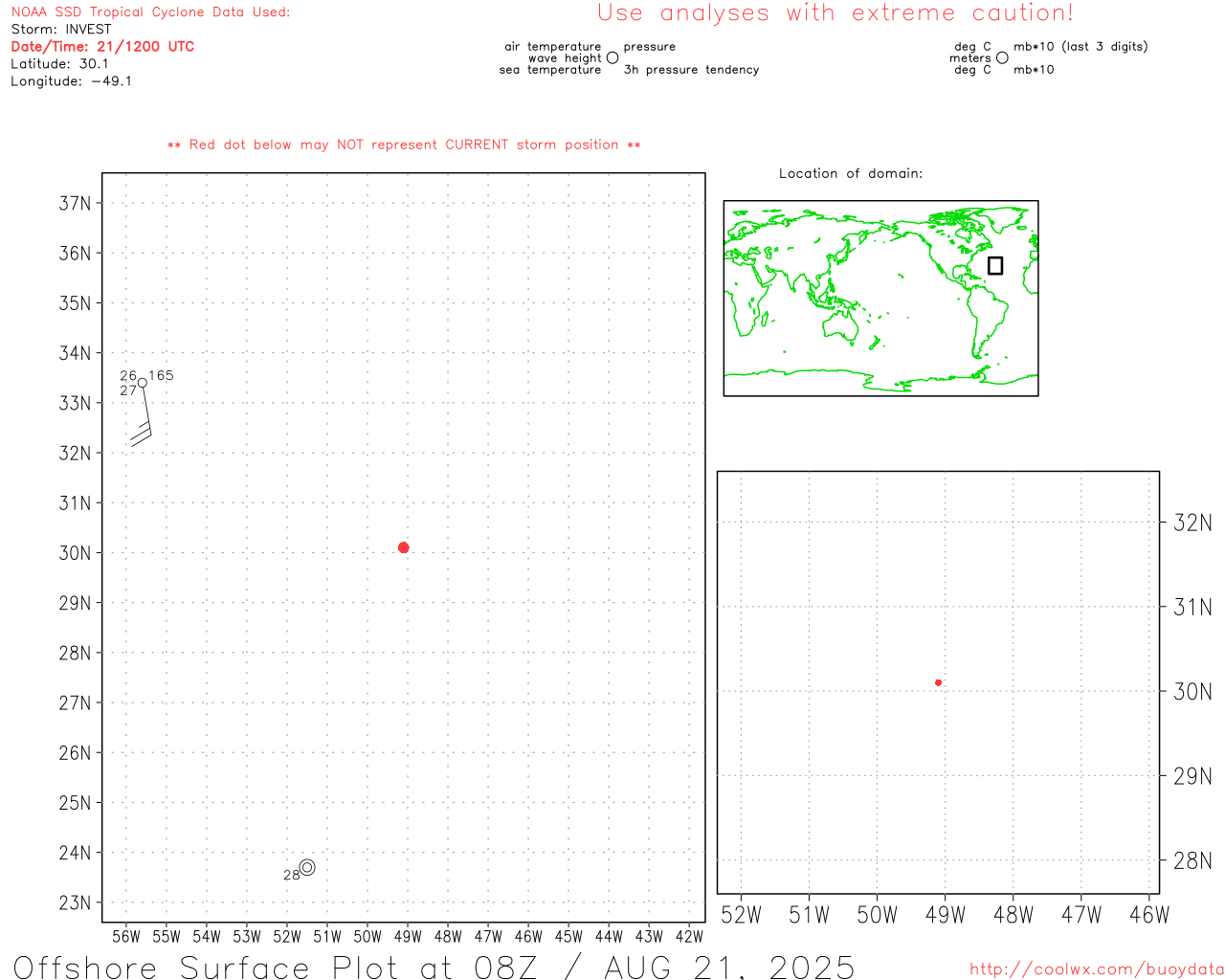Viewport: 1225px width, 980px height.
Task: Open the coolwx.com/buoydata link
Action: [x=1097, y=969]
